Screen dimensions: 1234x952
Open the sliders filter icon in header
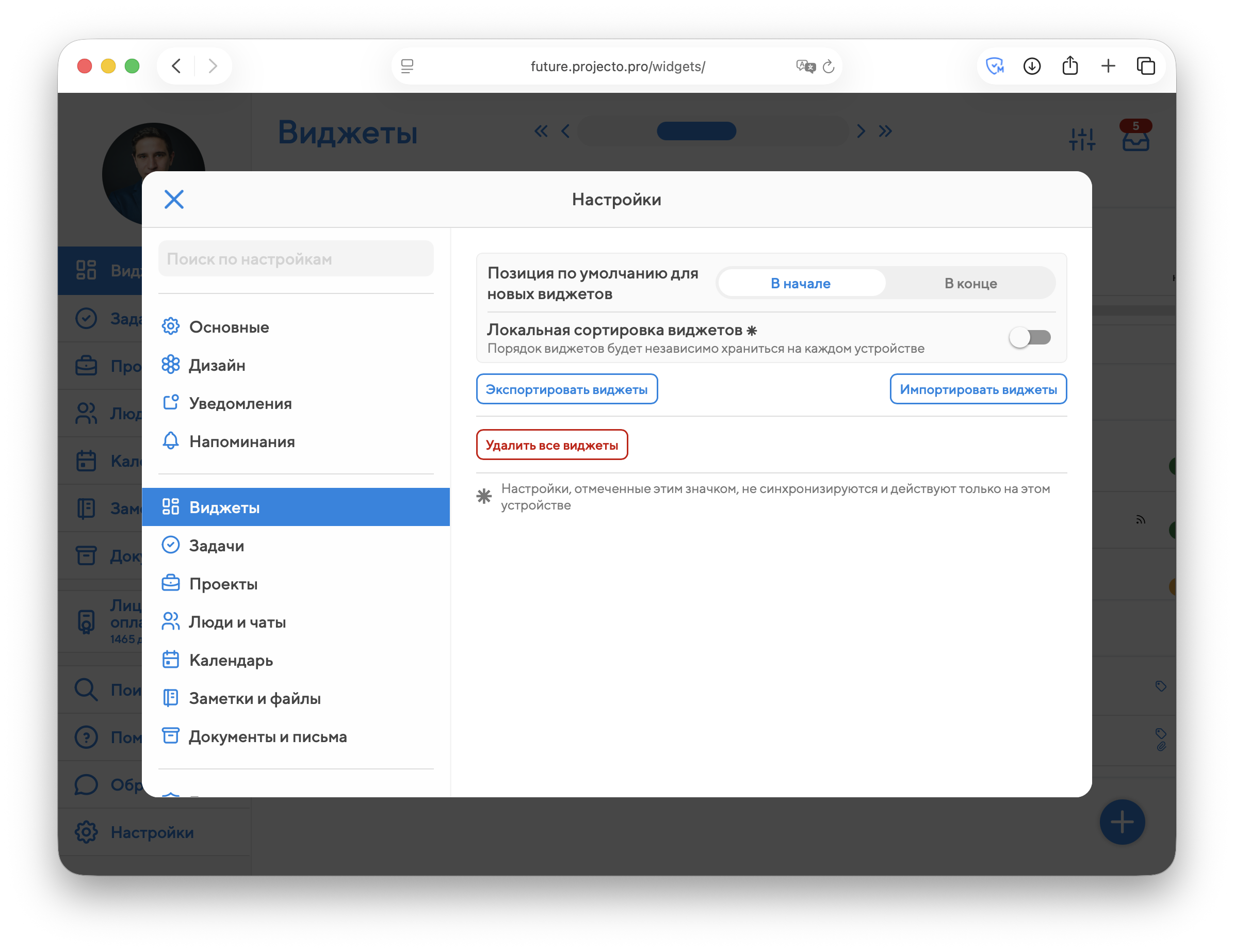coord(1082,139)
